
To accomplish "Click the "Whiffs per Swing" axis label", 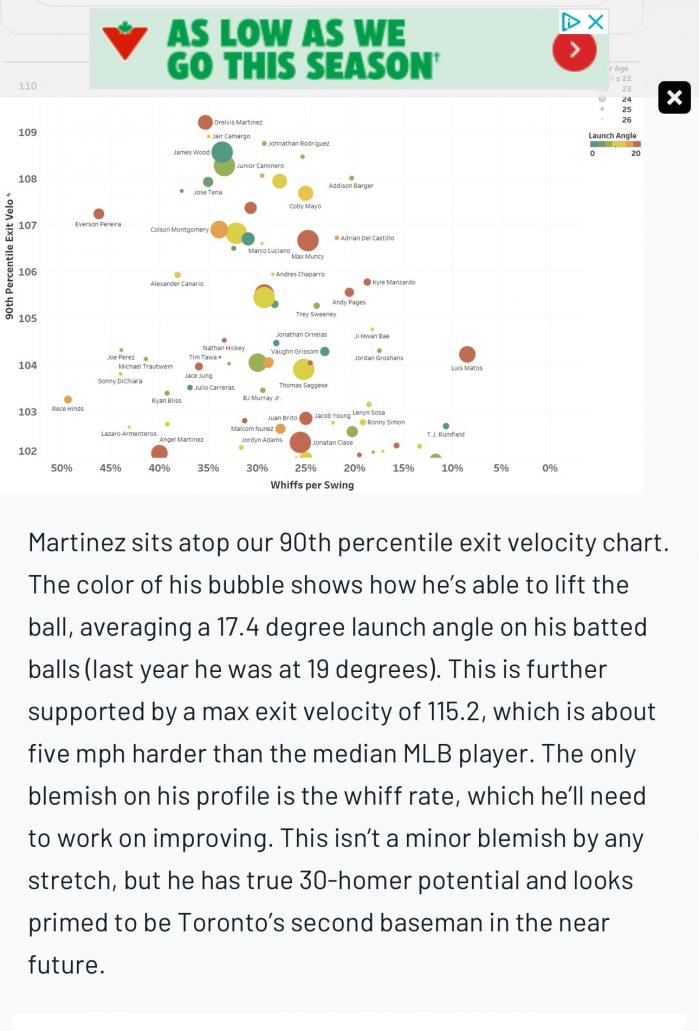I will [312, 485].
